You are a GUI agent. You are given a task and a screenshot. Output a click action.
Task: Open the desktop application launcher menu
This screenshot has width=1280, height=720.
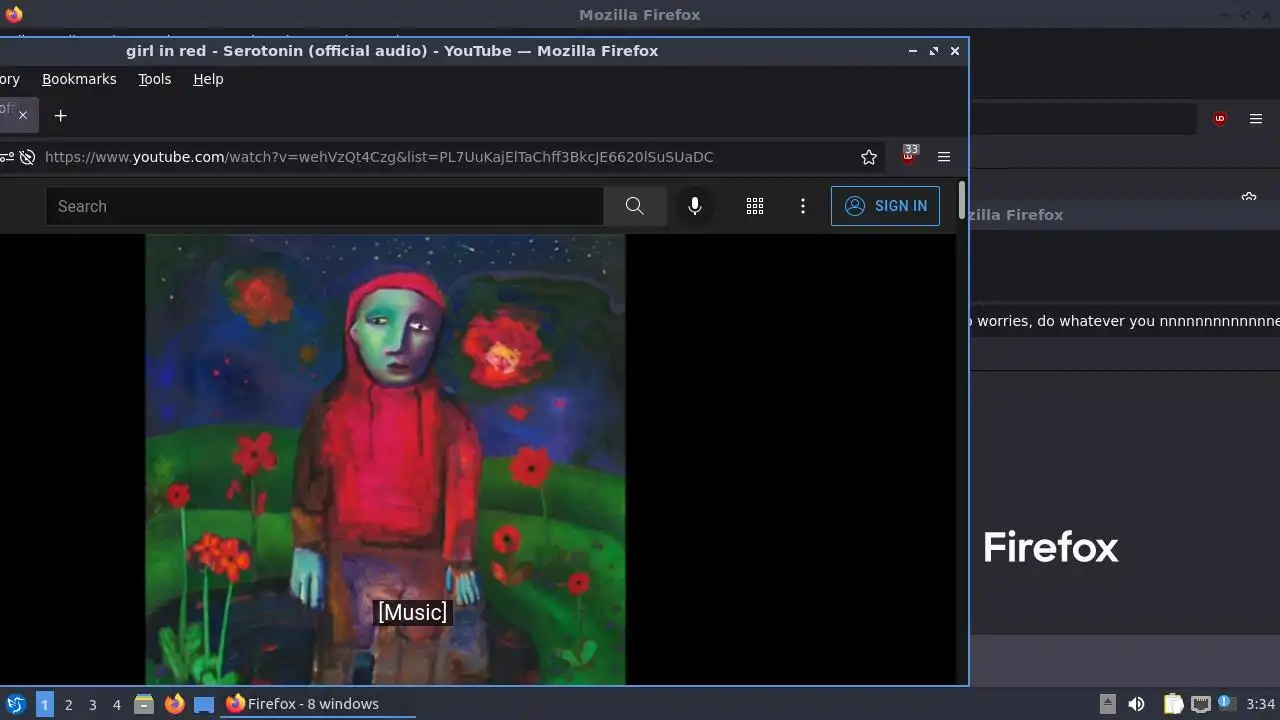click(15, 704)
